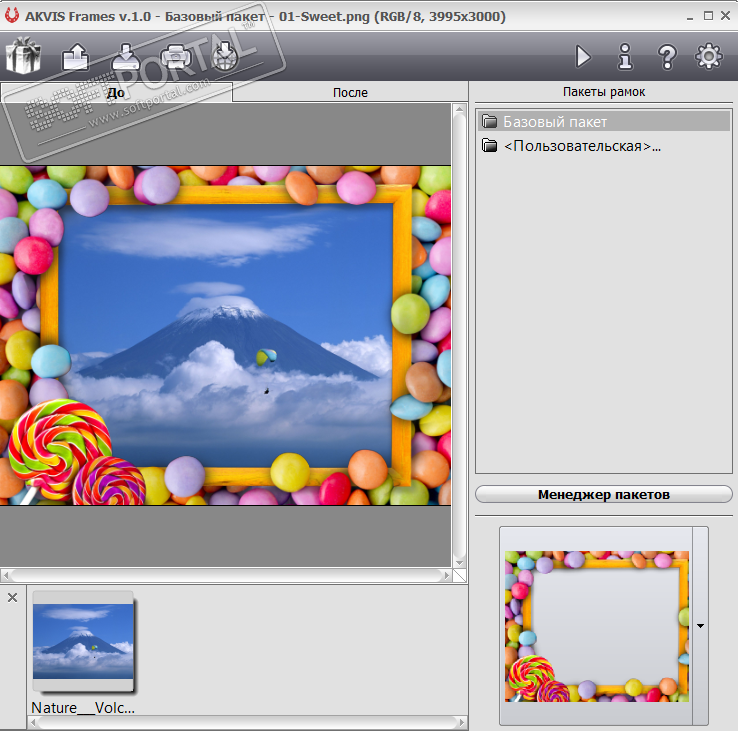
Task: Click the vertical scrollbar down arrow
Action: [x=459, y=562]
